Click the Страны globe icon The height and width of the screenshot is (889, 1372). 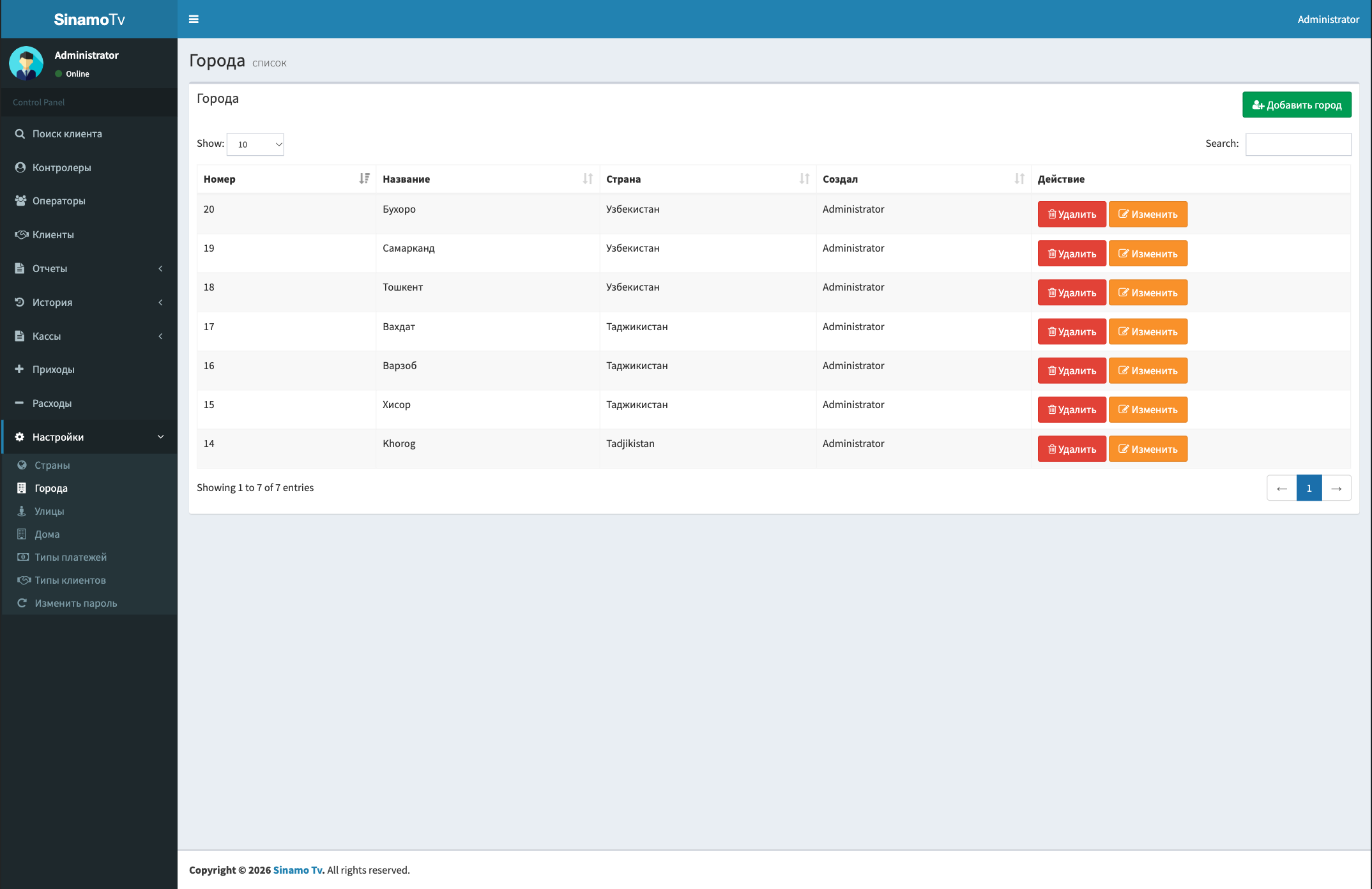tap(22, 465)
